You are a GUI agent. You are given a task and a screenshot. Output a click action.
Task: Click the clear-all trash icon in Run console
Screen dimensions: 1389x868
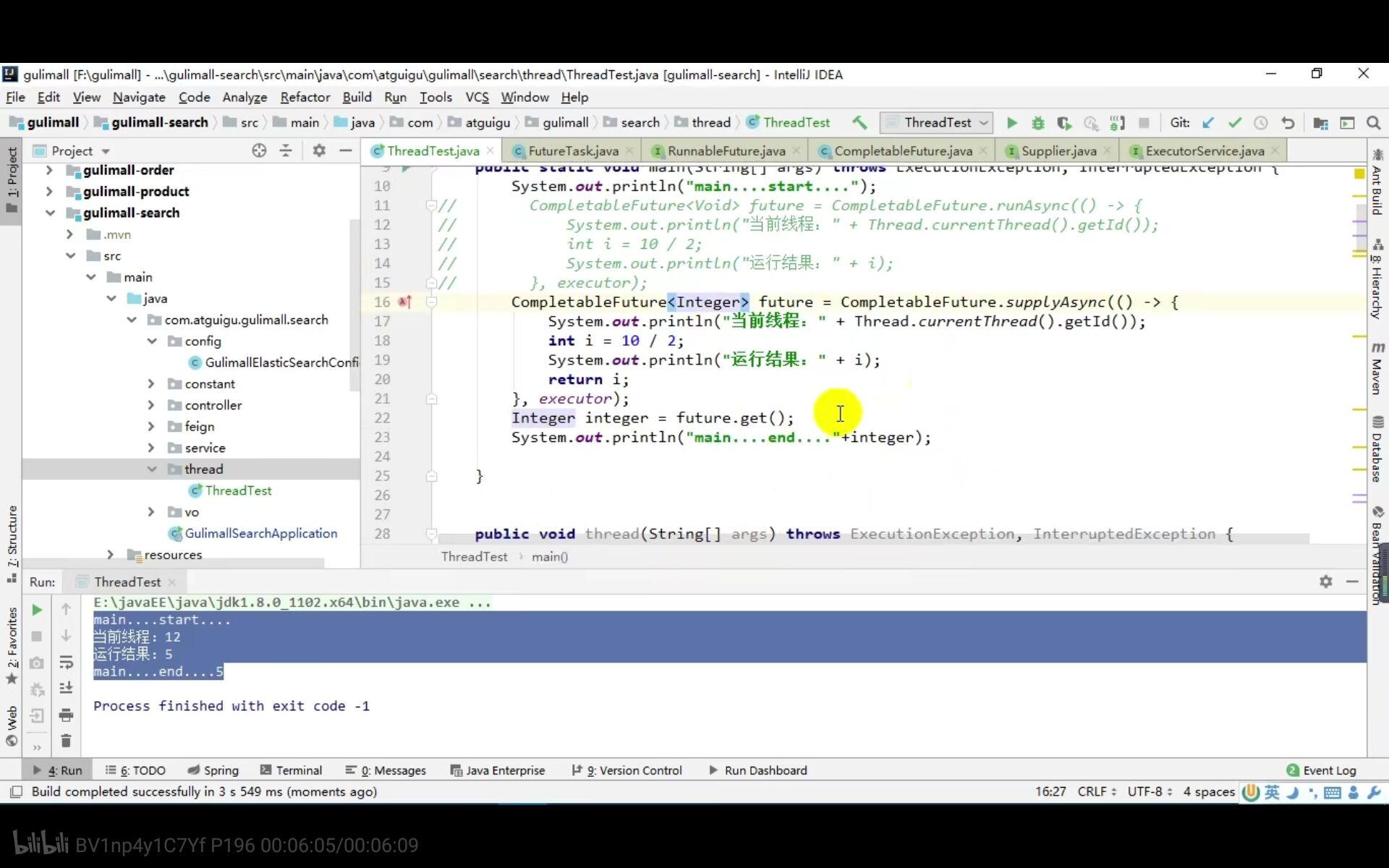pyautogui.click(x=66, y=741)
